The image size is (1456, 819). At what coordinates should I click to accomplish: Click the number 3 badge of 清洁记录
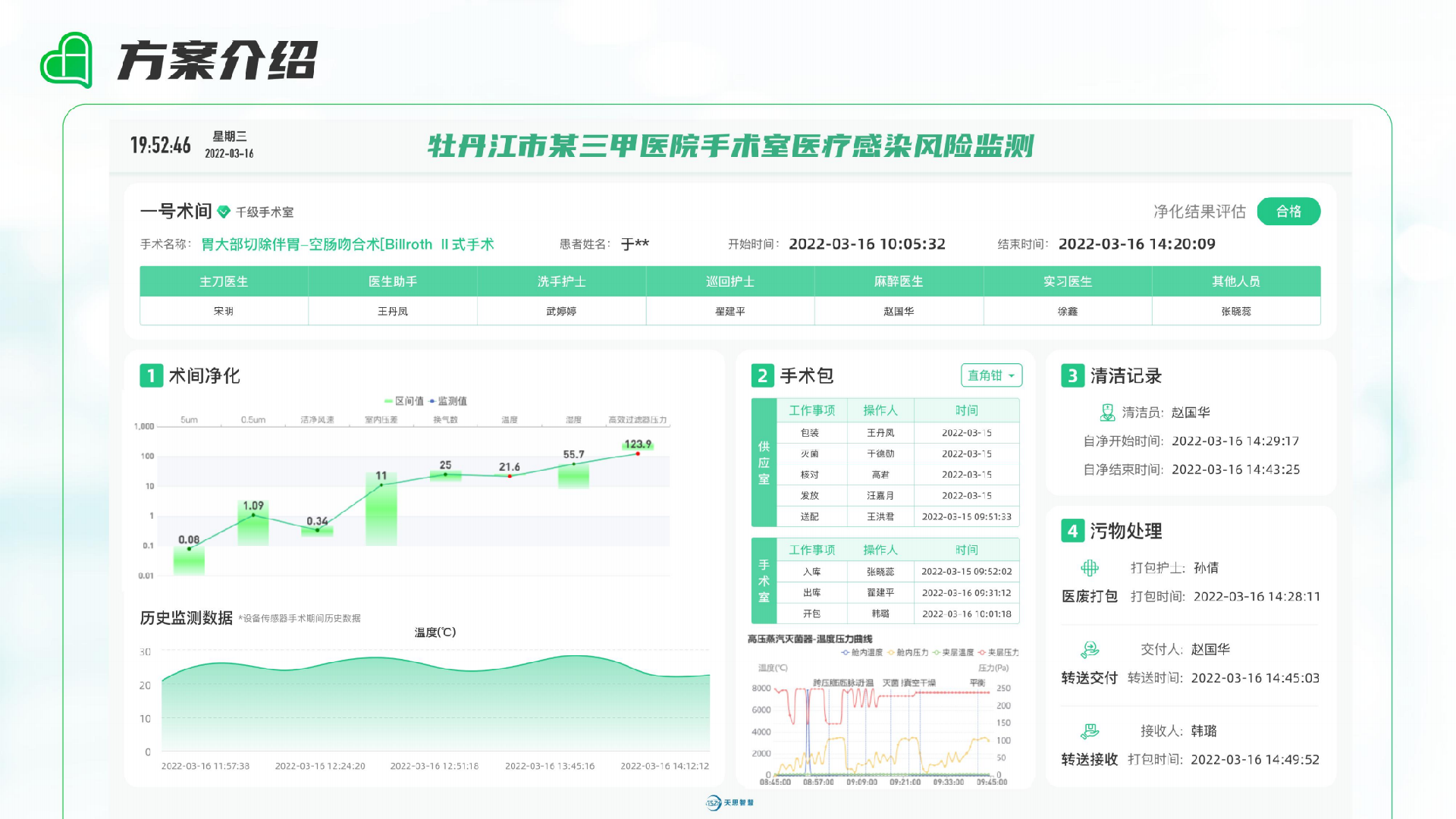pos(1072,376)
